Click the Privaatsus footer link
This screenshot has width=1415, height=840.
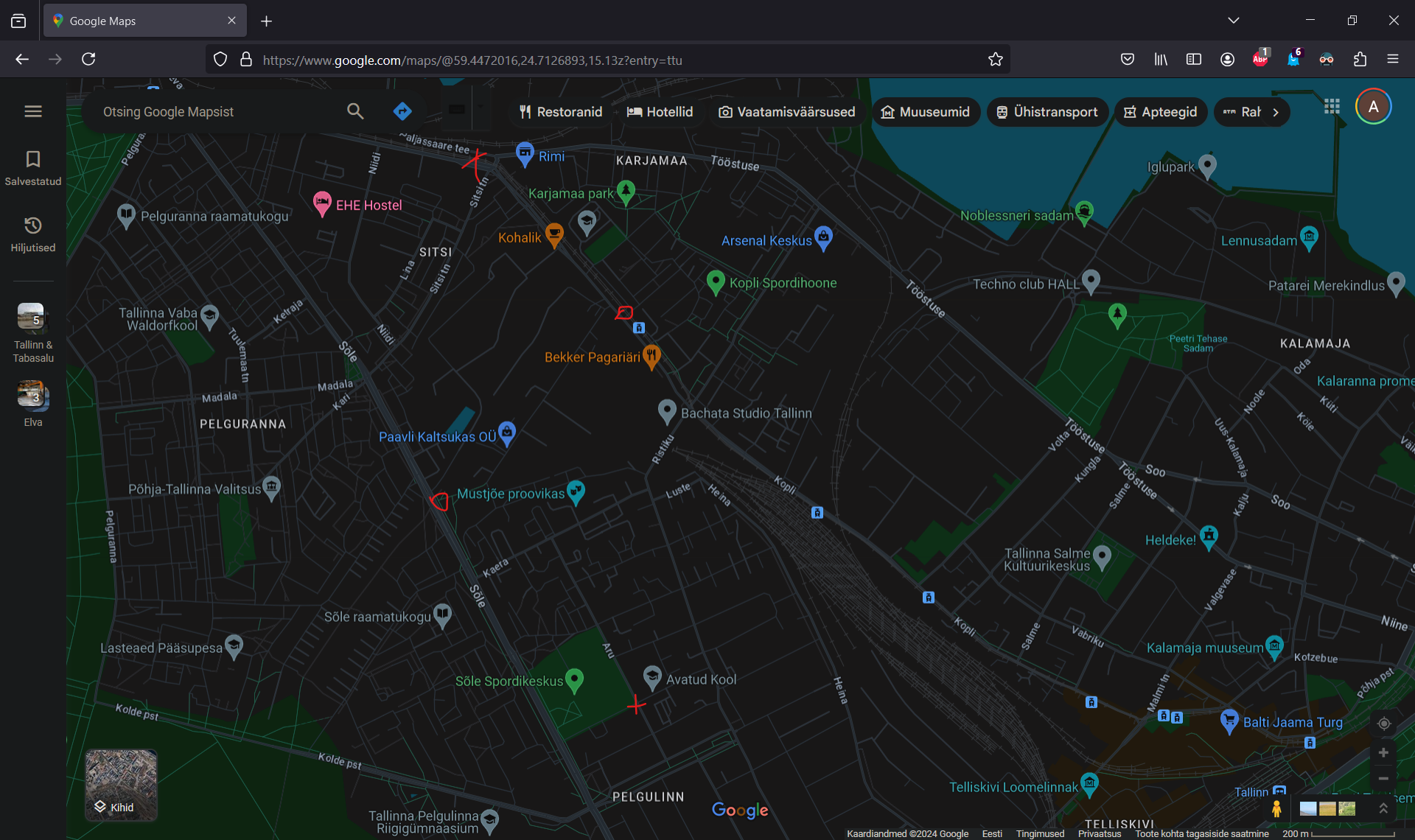[1099, 833]
